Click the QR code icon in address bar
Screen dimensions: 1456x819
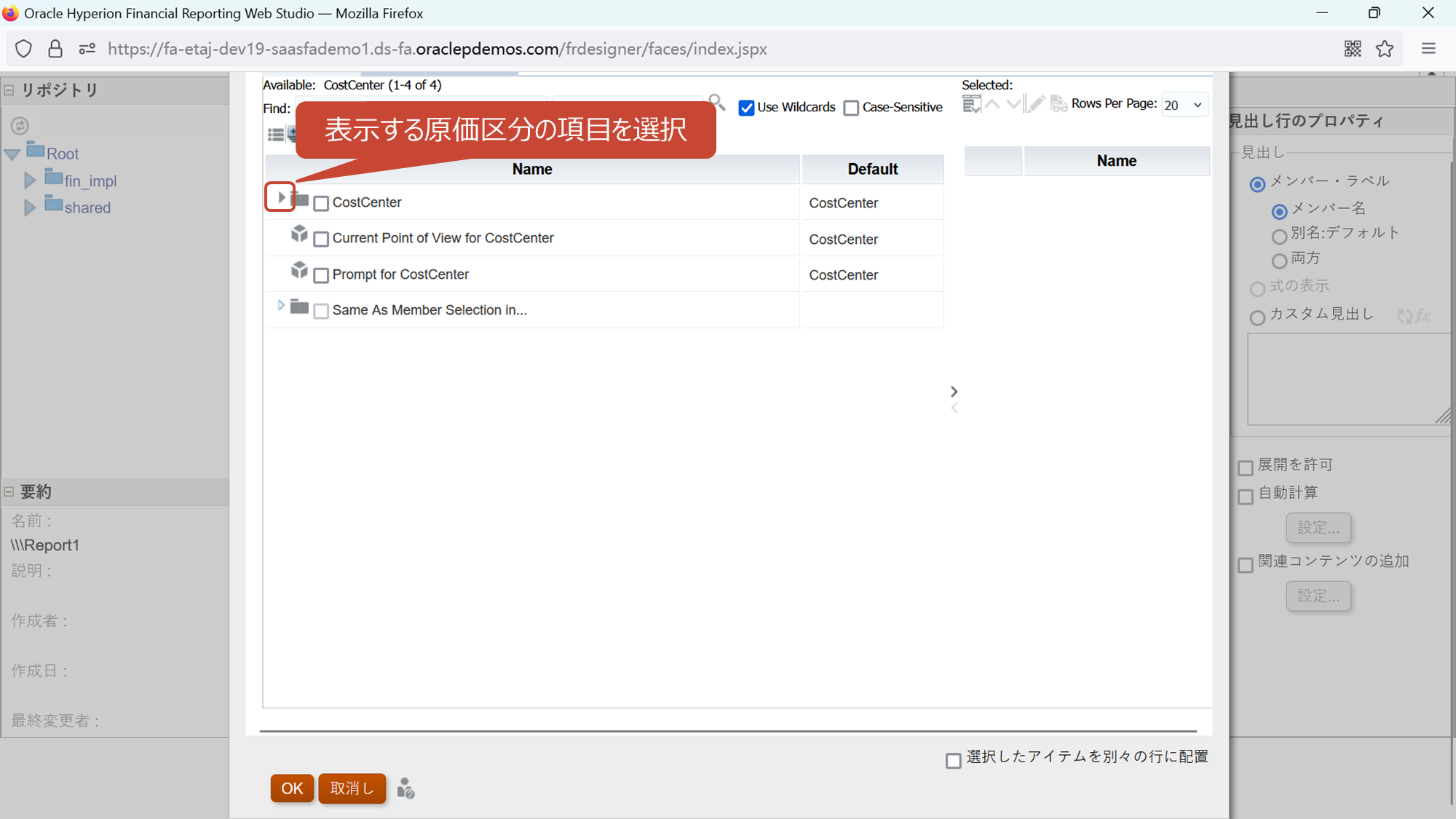[1352, 49]
